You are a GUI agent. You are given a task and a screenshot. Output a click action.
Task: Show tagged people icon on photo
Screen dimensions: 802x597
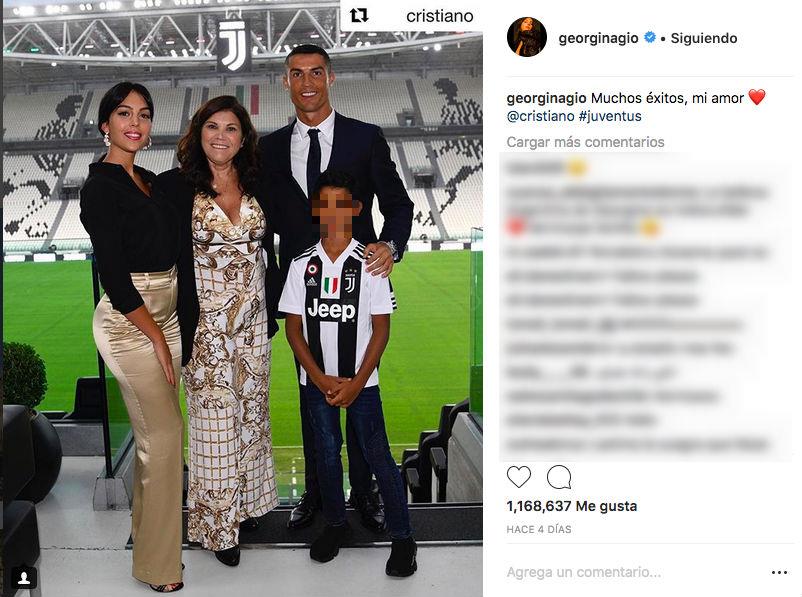[x=24, y=578]
